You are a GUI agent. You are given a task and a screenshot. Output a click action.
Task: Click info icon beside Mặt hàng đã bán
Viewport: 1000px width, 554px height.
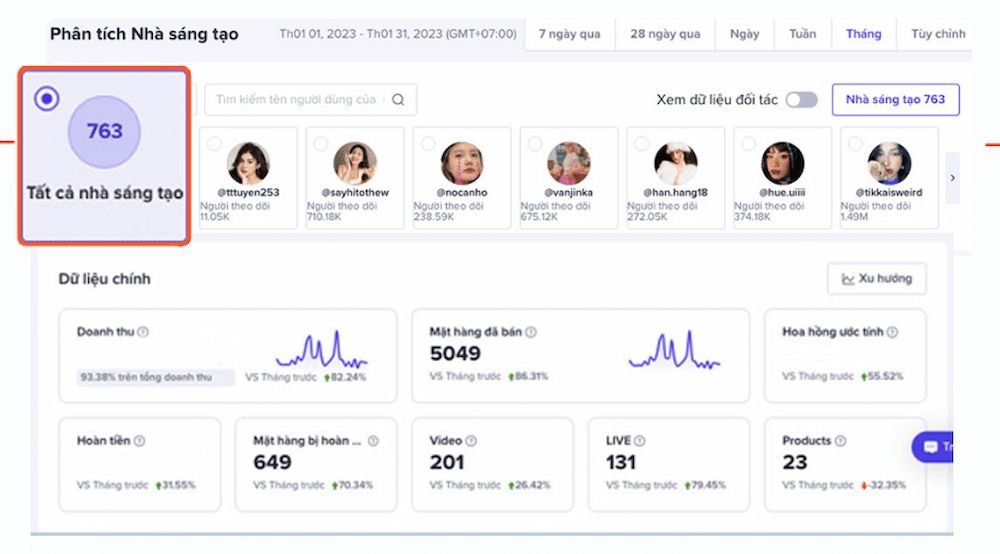pyautogui.click(x=531, y=332)
